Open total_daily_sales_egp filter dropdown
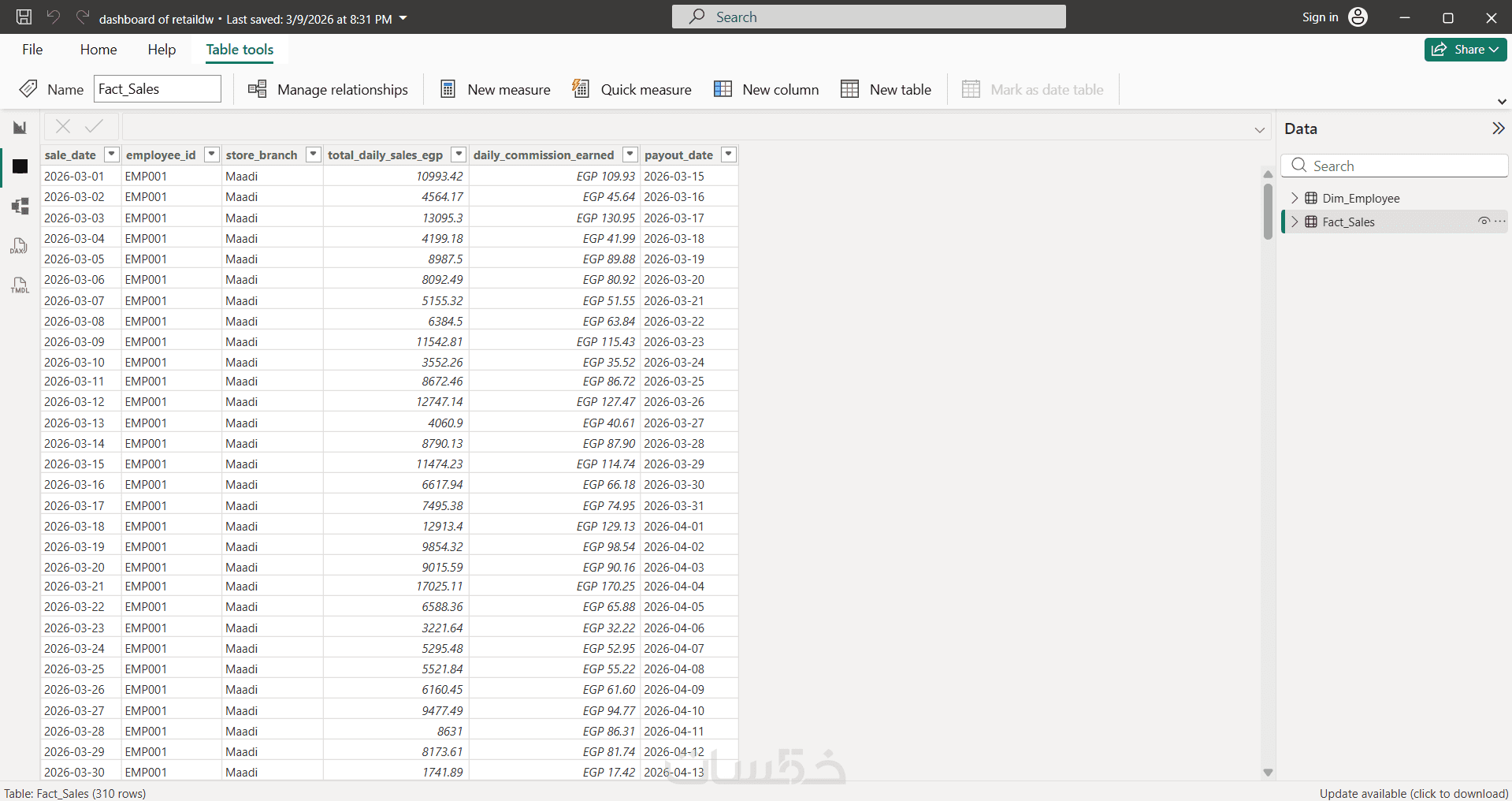This screenshot has height=801, width=1512. pos(459,155)
